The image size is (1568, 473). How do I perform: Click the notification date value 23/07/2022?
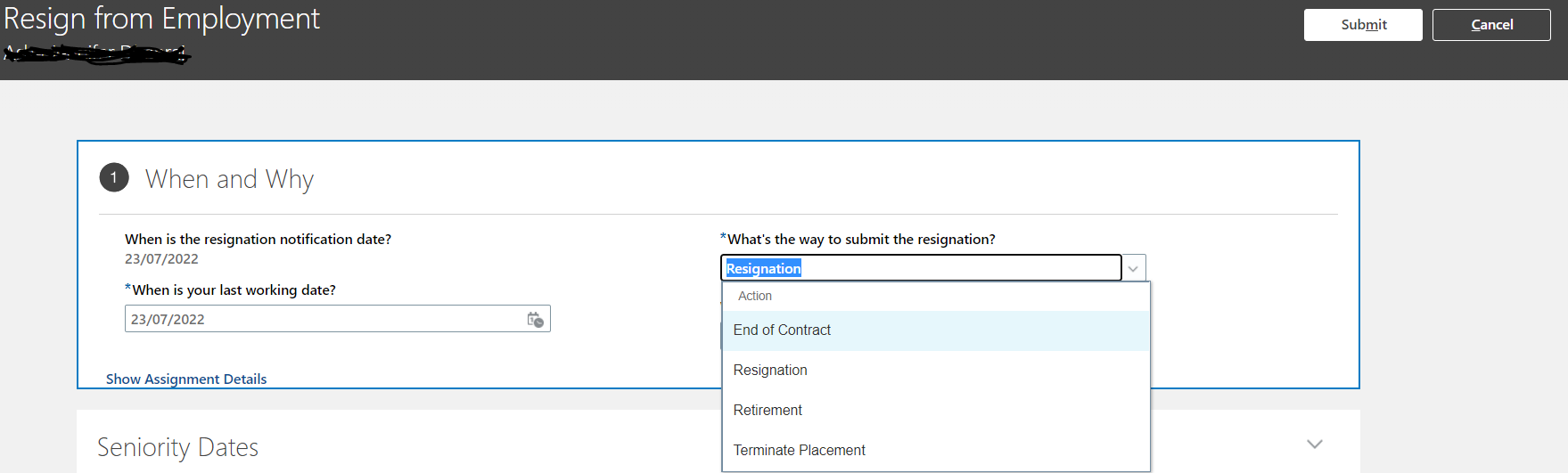pos(161,259)
